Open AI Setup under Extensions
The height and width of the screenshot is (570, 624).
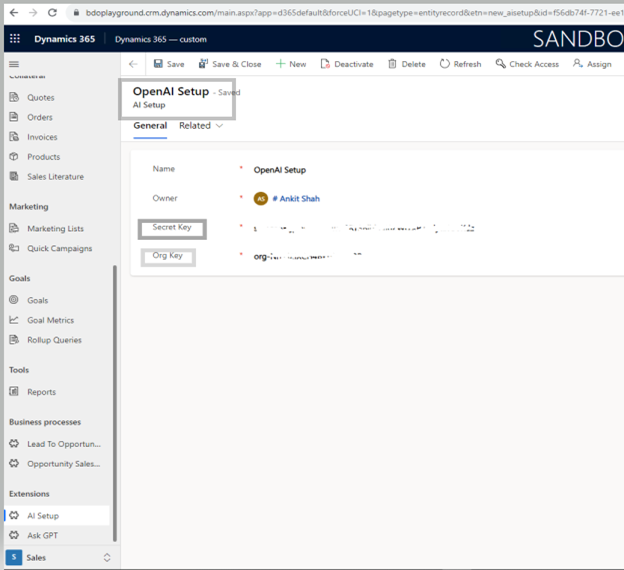click(43, 516)
